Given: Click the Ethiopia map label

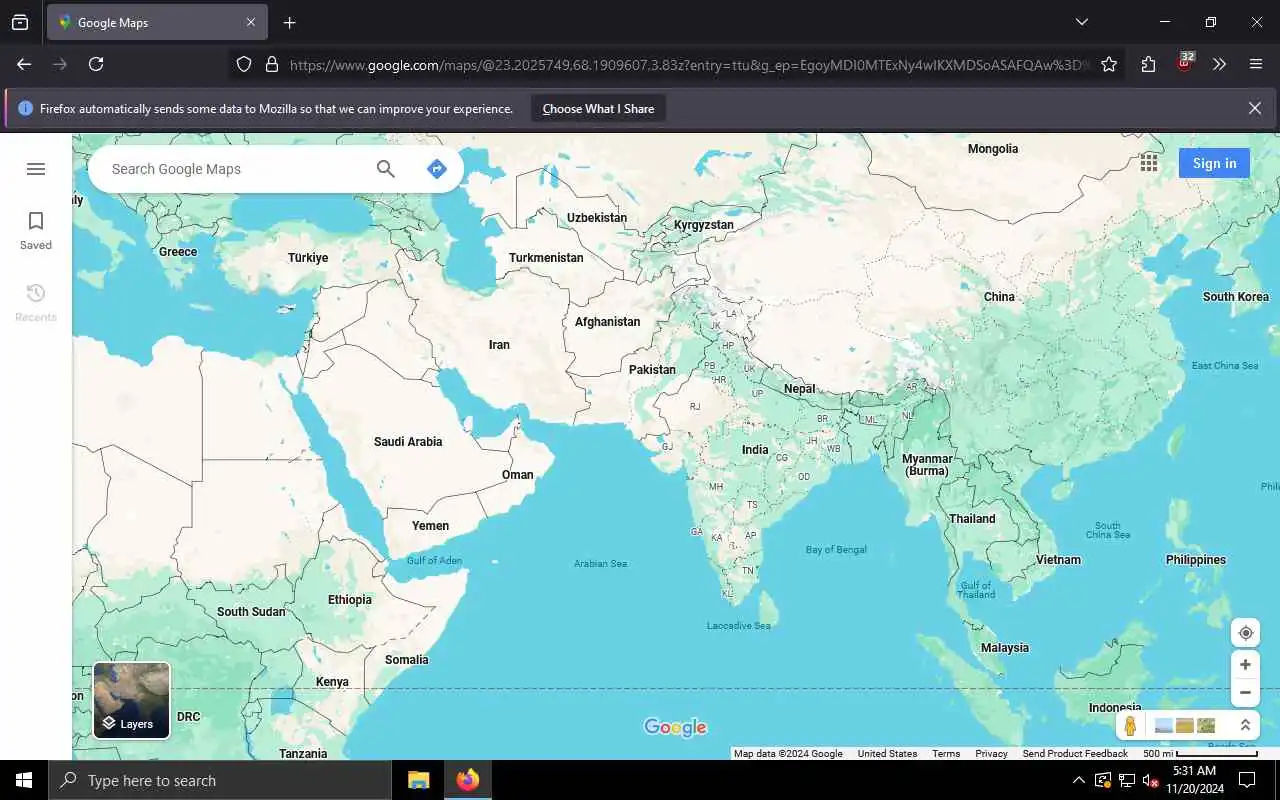Looking at the screenshot, I should [x=350, y=600].
